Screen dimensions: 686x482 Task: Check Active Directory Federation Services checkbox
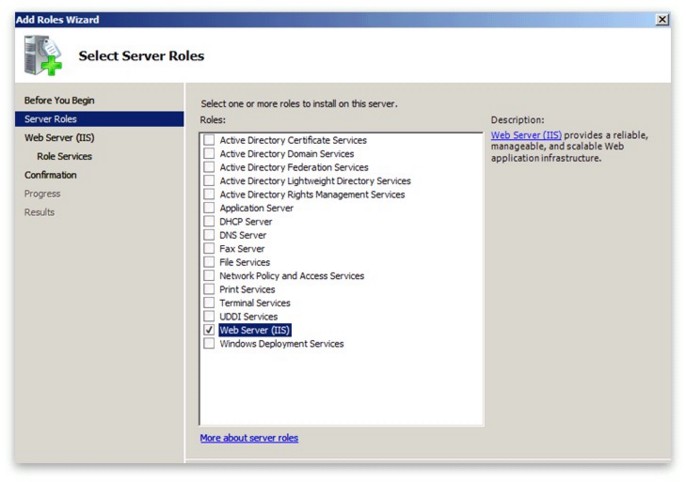point(209,167)
